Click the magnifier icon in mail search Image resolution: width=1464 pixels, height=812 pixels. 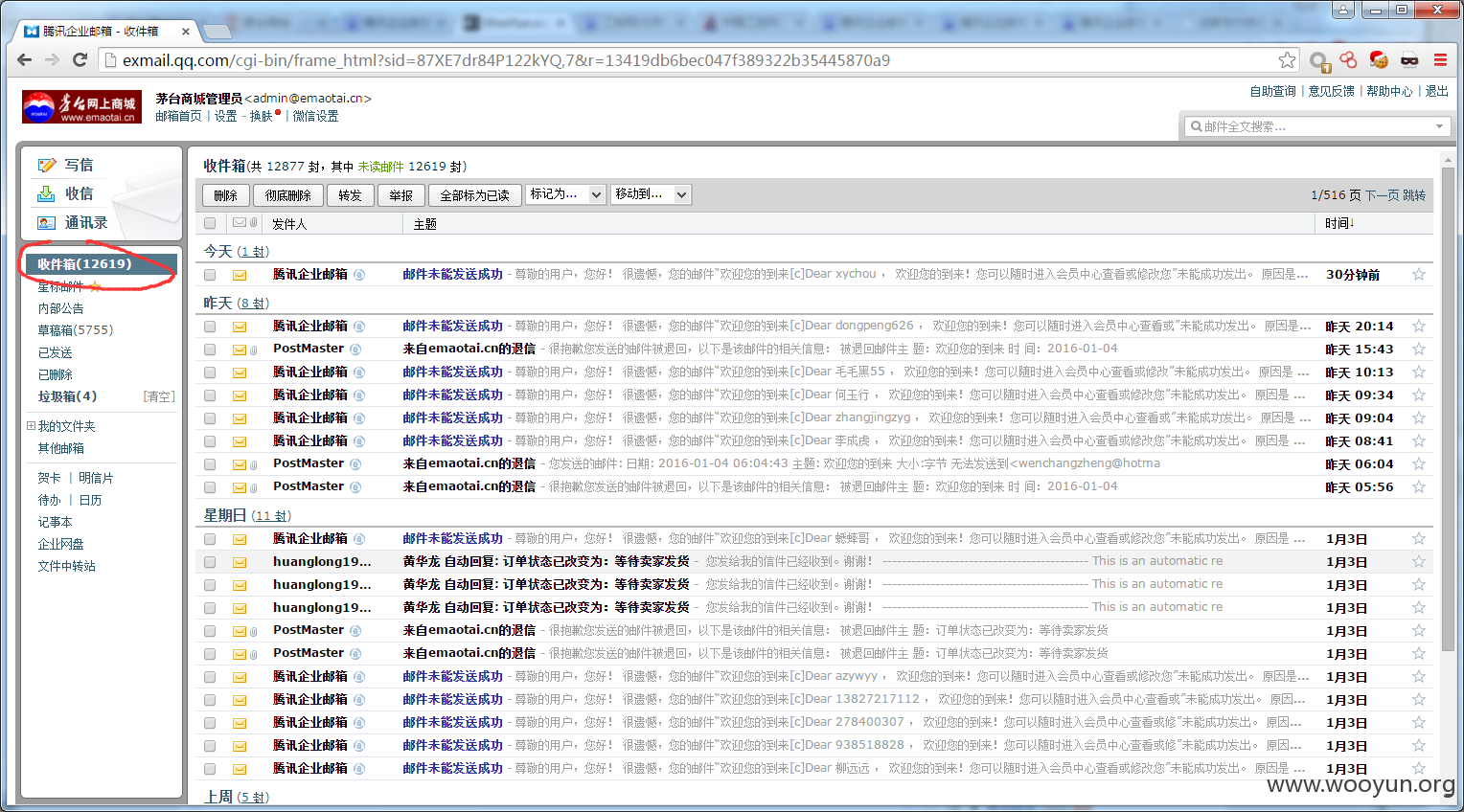[1197, 126]
